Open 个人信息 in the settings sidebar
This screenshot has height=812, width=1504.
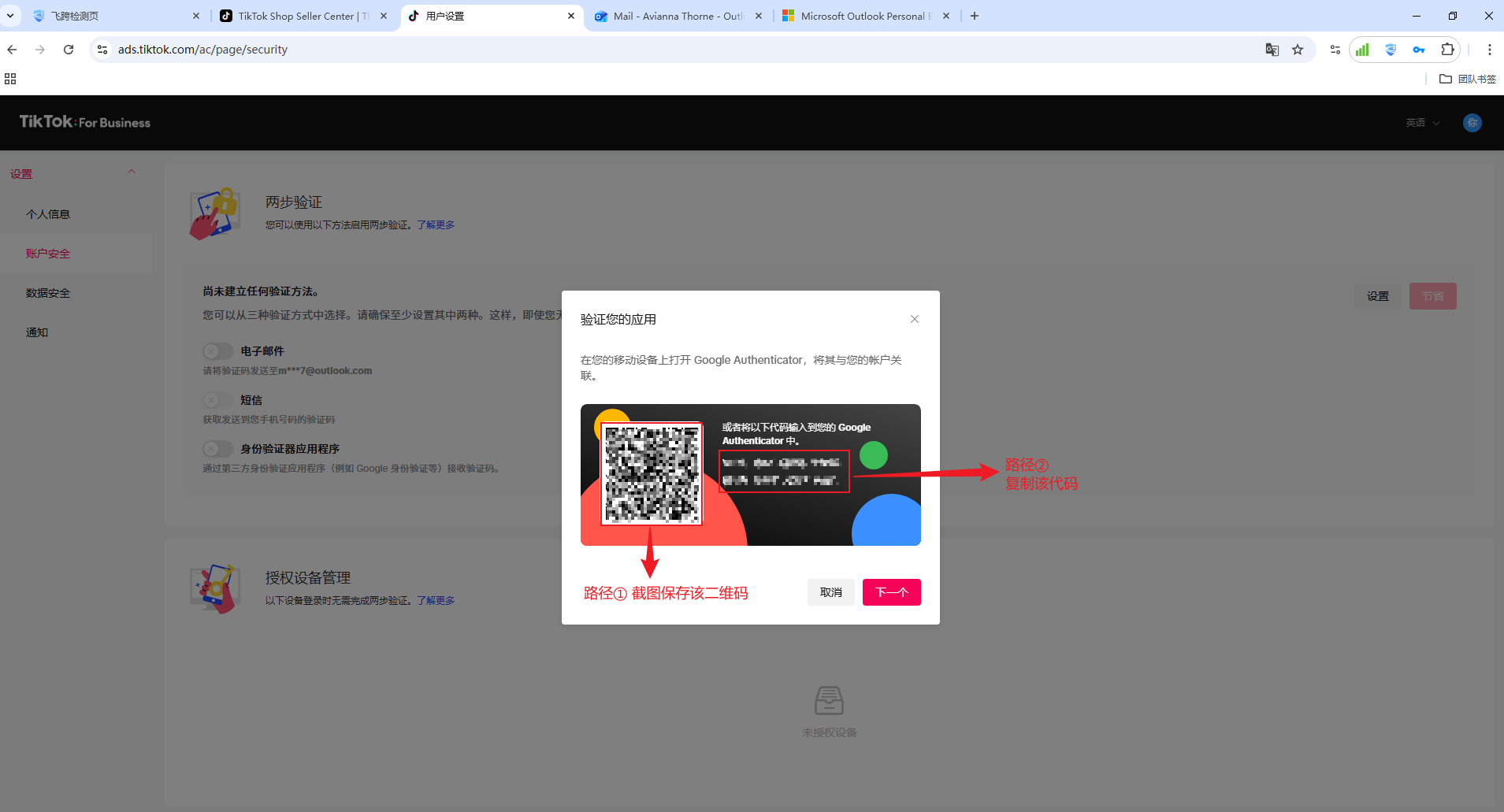coord(48,214)
